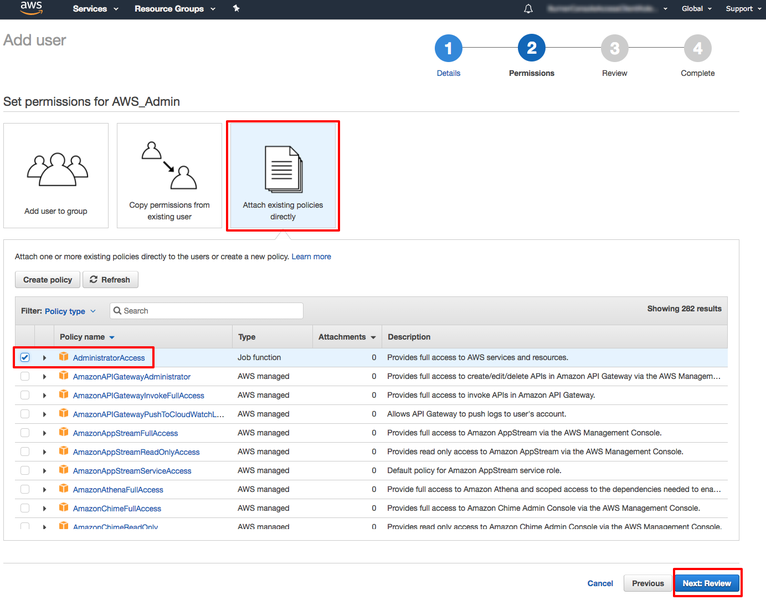Click the 'Job function' type cell
This screenshot has height=600, width=766.
coord(259,358)
